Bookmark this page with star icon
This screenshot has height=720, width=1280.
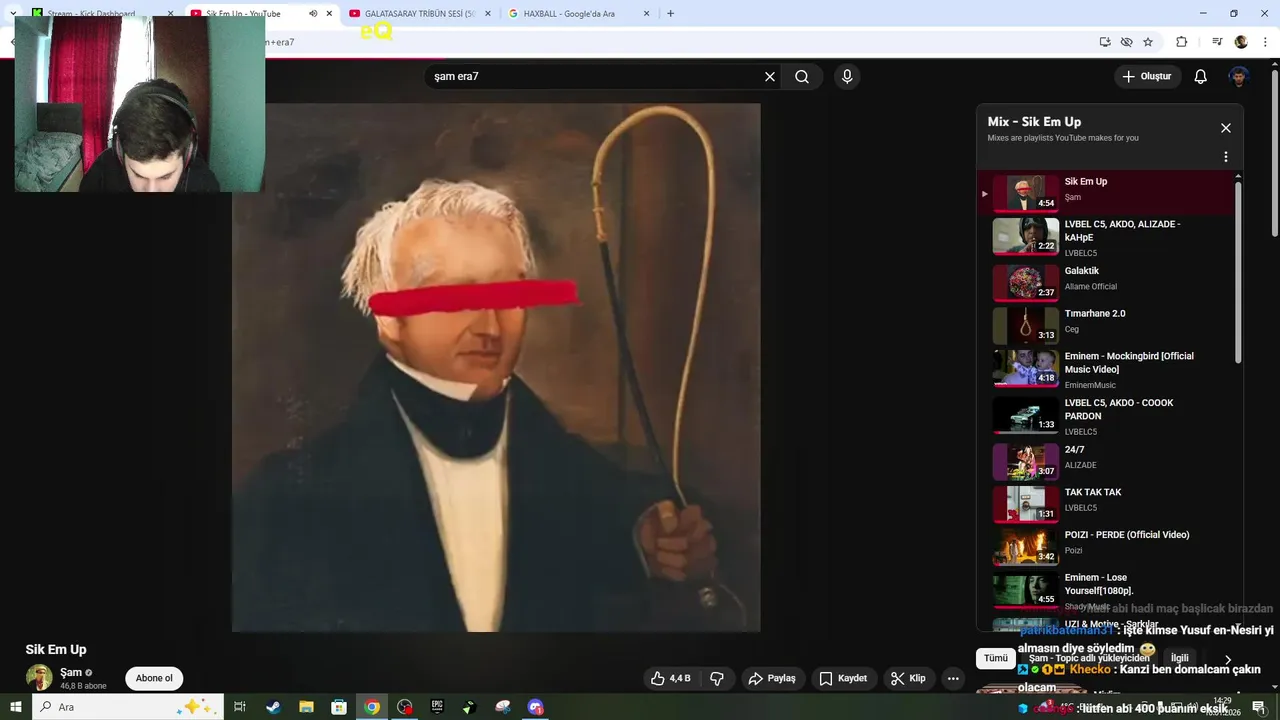pyautogui.click(x=1148, y=42)
